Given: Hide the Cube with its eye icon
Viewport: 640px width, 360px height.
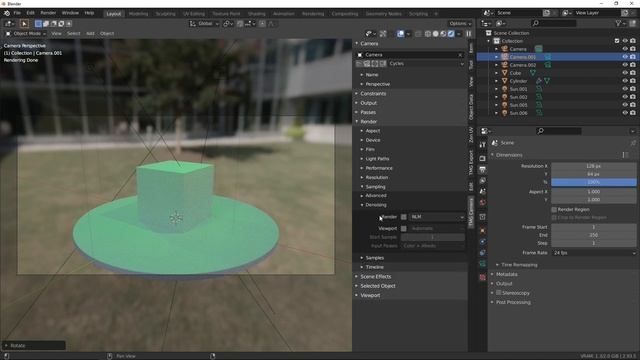Looking at the screenshot, I should tap(625, 73).
